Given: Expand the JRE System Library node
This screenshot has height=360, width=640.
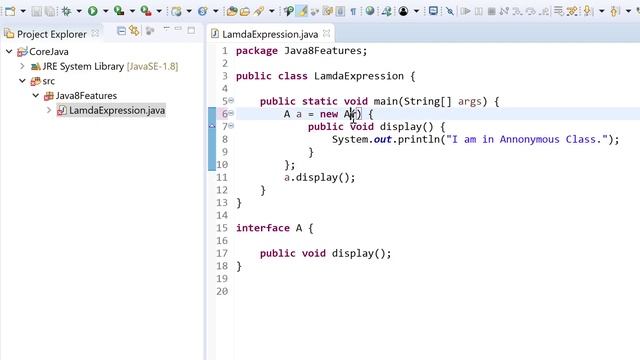Looking at the screenshot, I should (x=22, y=66).
